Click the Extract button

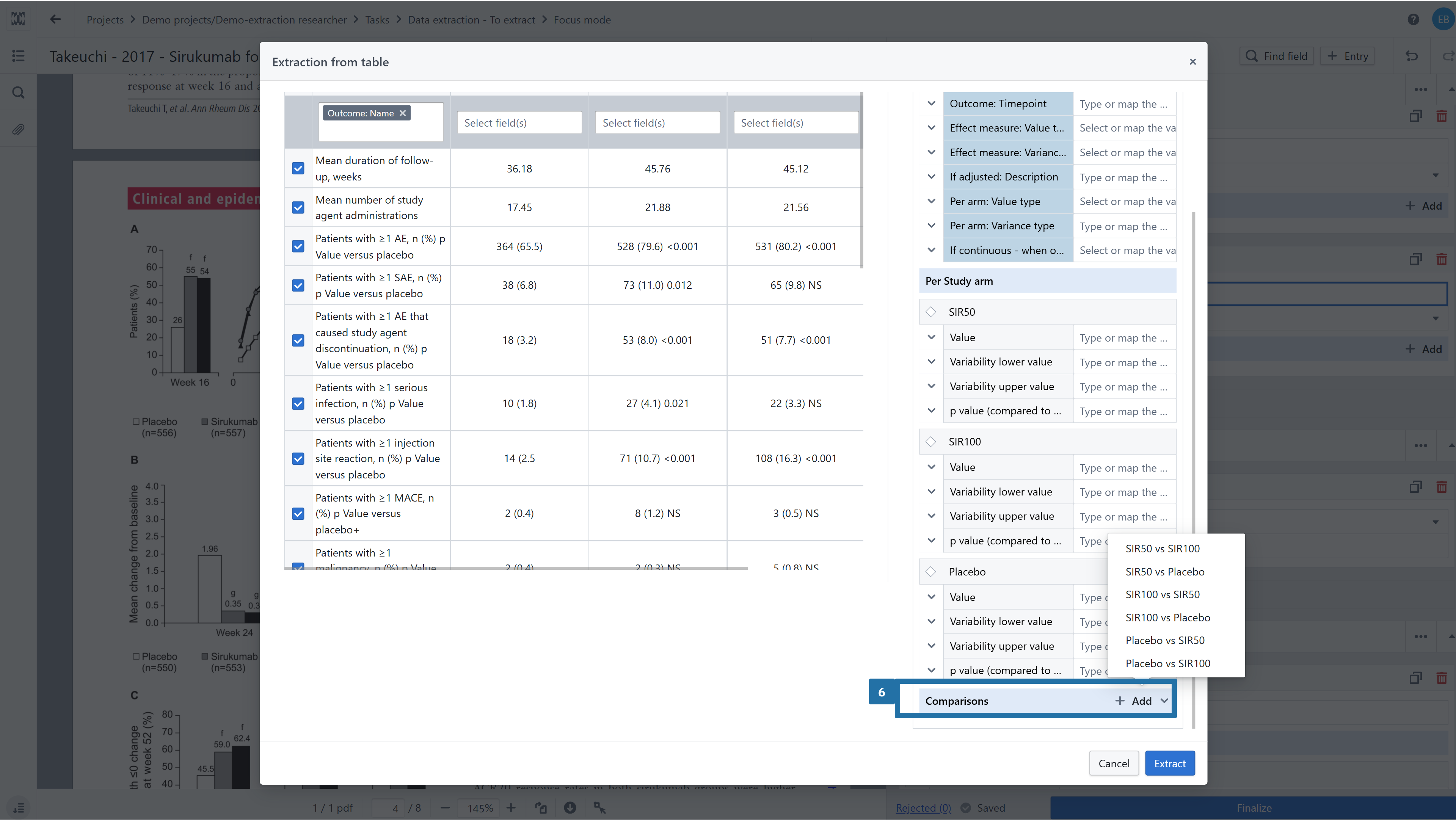[1169, 764]
